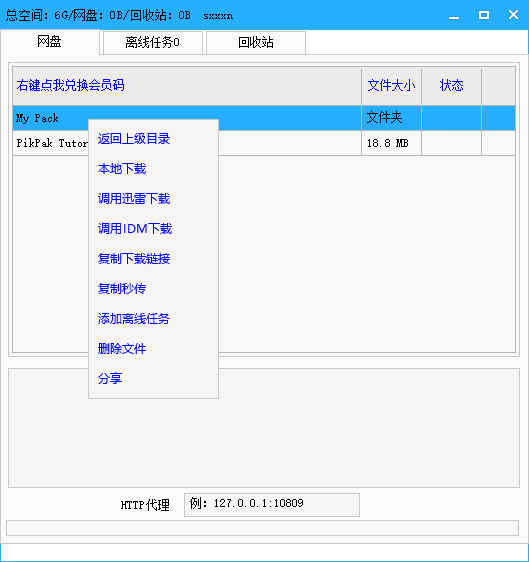Maximize the window
The width and height of the screenshot is (529, 562).
[484, 15]
